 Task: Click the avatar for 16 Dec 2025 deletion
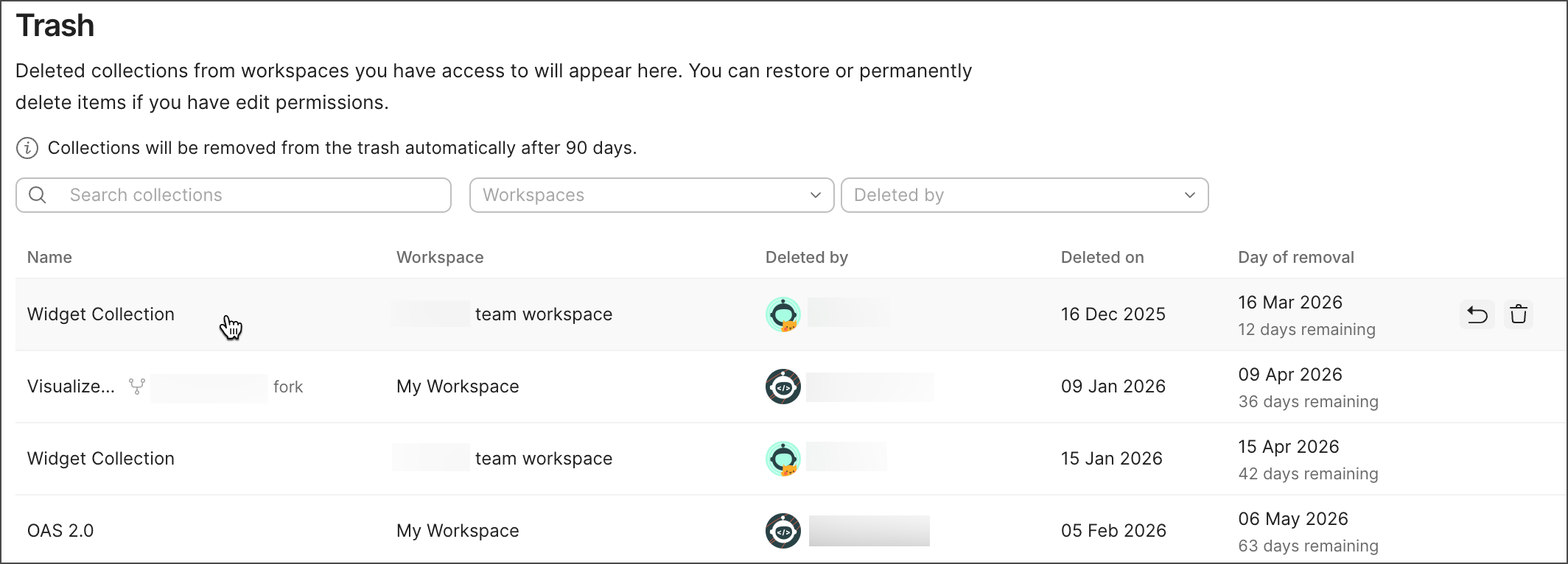pos(783,315)
